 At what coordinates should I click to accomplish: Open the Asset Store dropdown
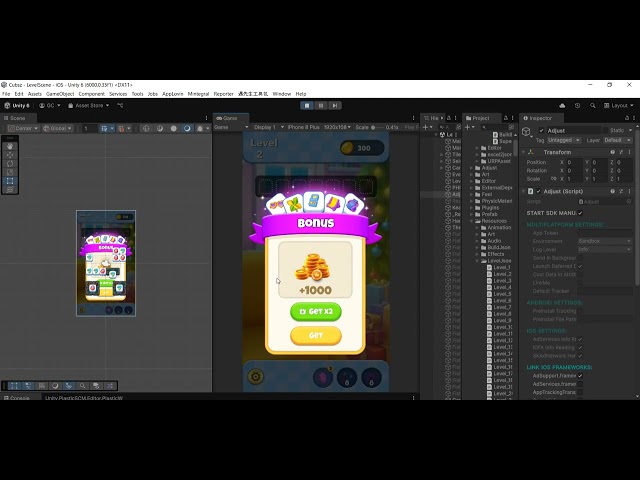coord(89,105)
